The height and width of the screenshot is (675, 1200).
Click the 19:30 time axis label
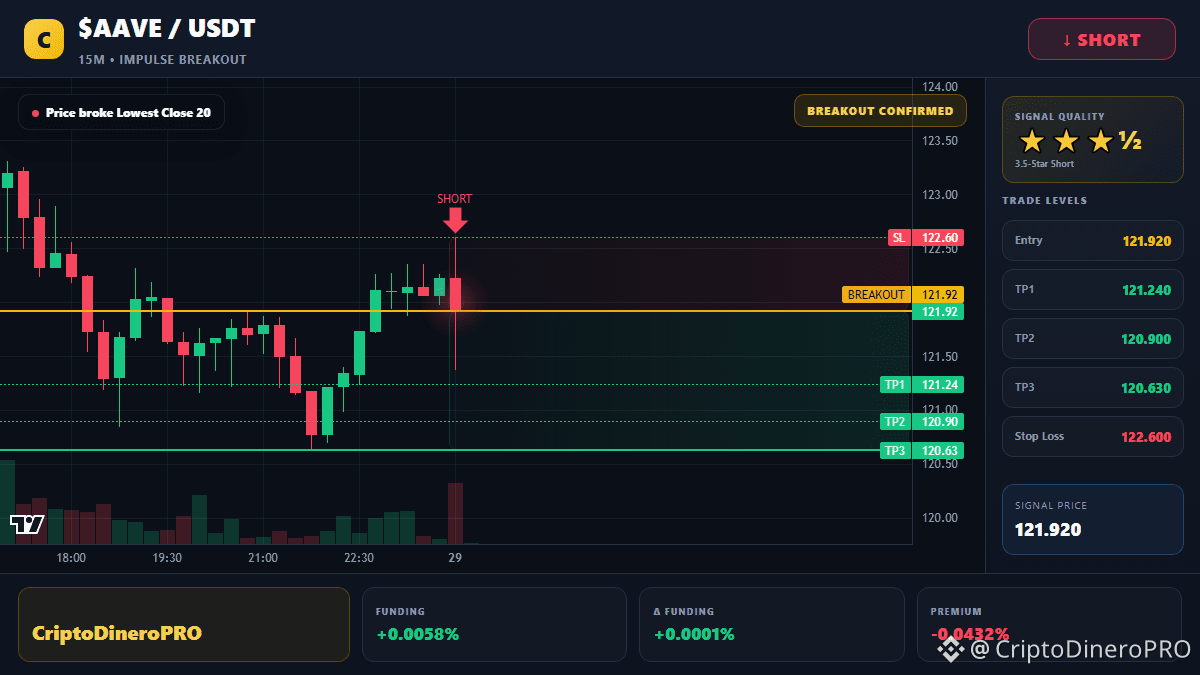[x=166, y=558]
